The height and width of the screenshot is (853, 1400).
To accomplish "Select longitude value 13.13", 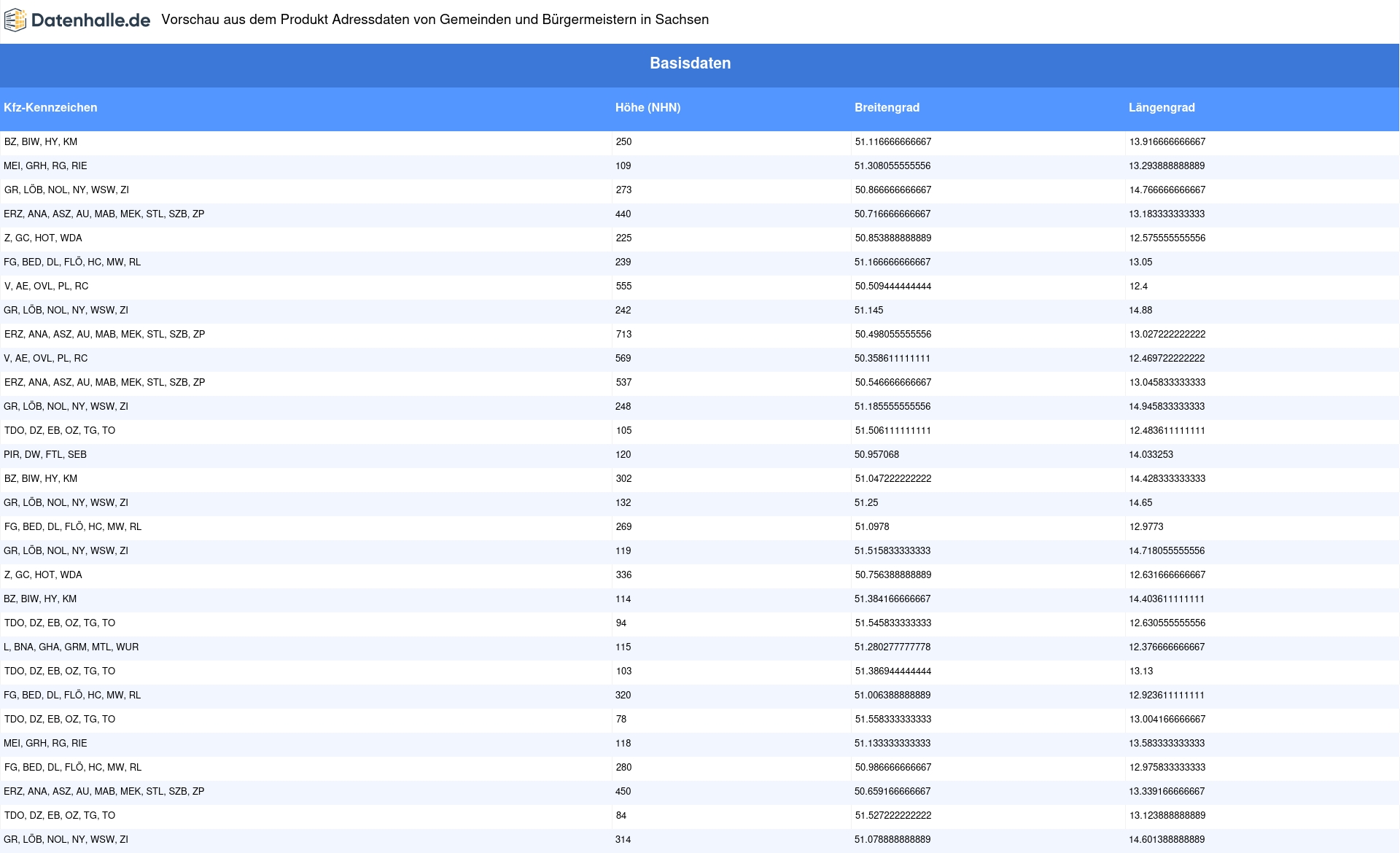I will 1140,671.
